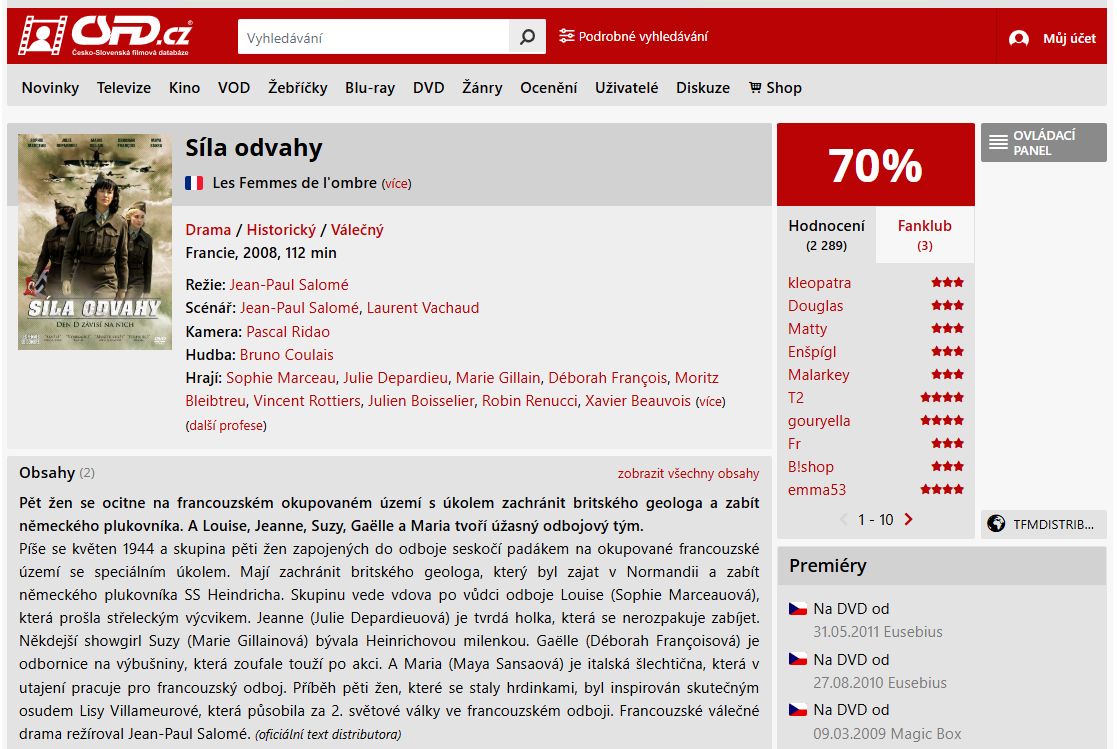Open user gouryella's rating profile
The width and height of the screenshot is (1117, 749).
(x=819, y=420)
